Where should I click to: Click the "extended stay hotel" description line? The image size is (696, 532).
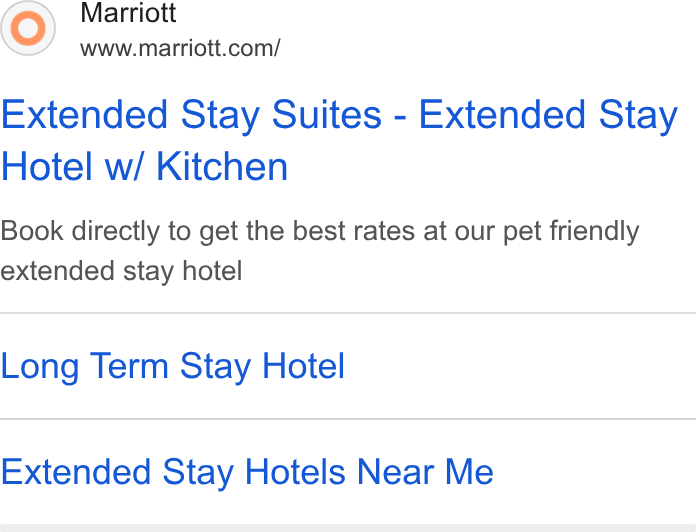121,271
